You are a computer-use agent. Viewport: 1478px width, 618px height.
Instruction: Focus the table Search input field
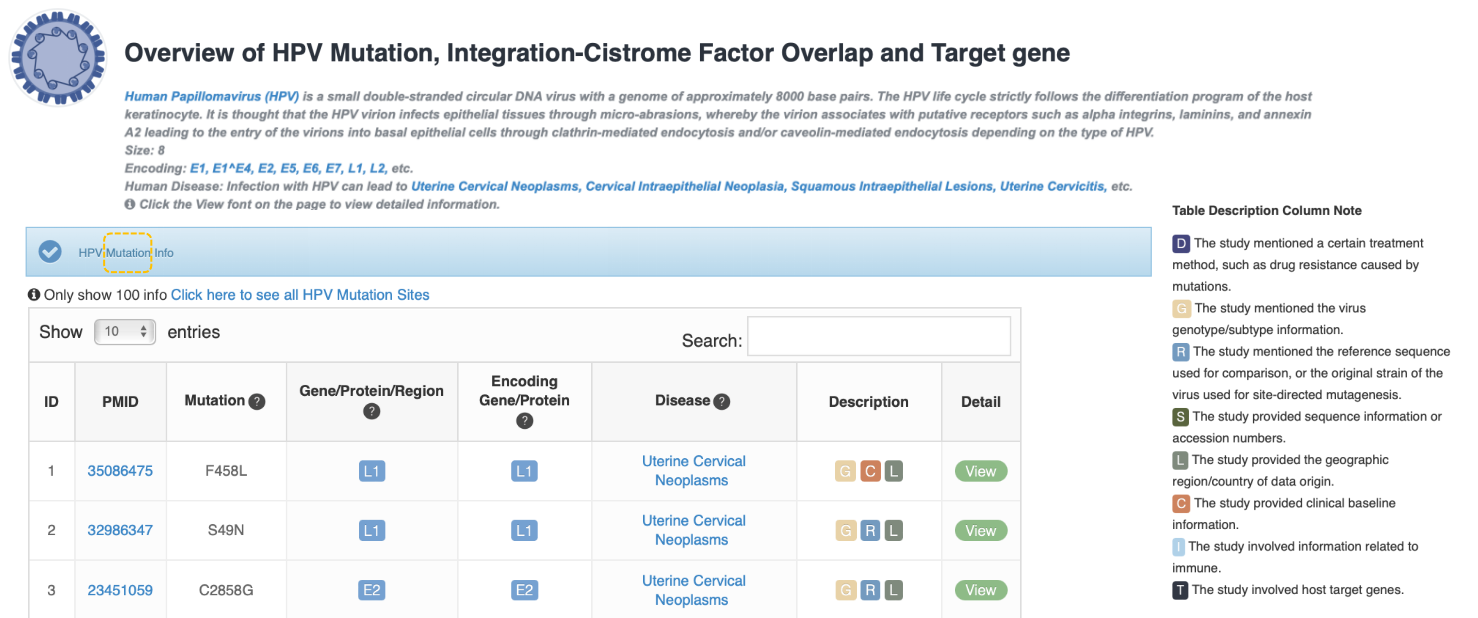(x=878, y=337)
